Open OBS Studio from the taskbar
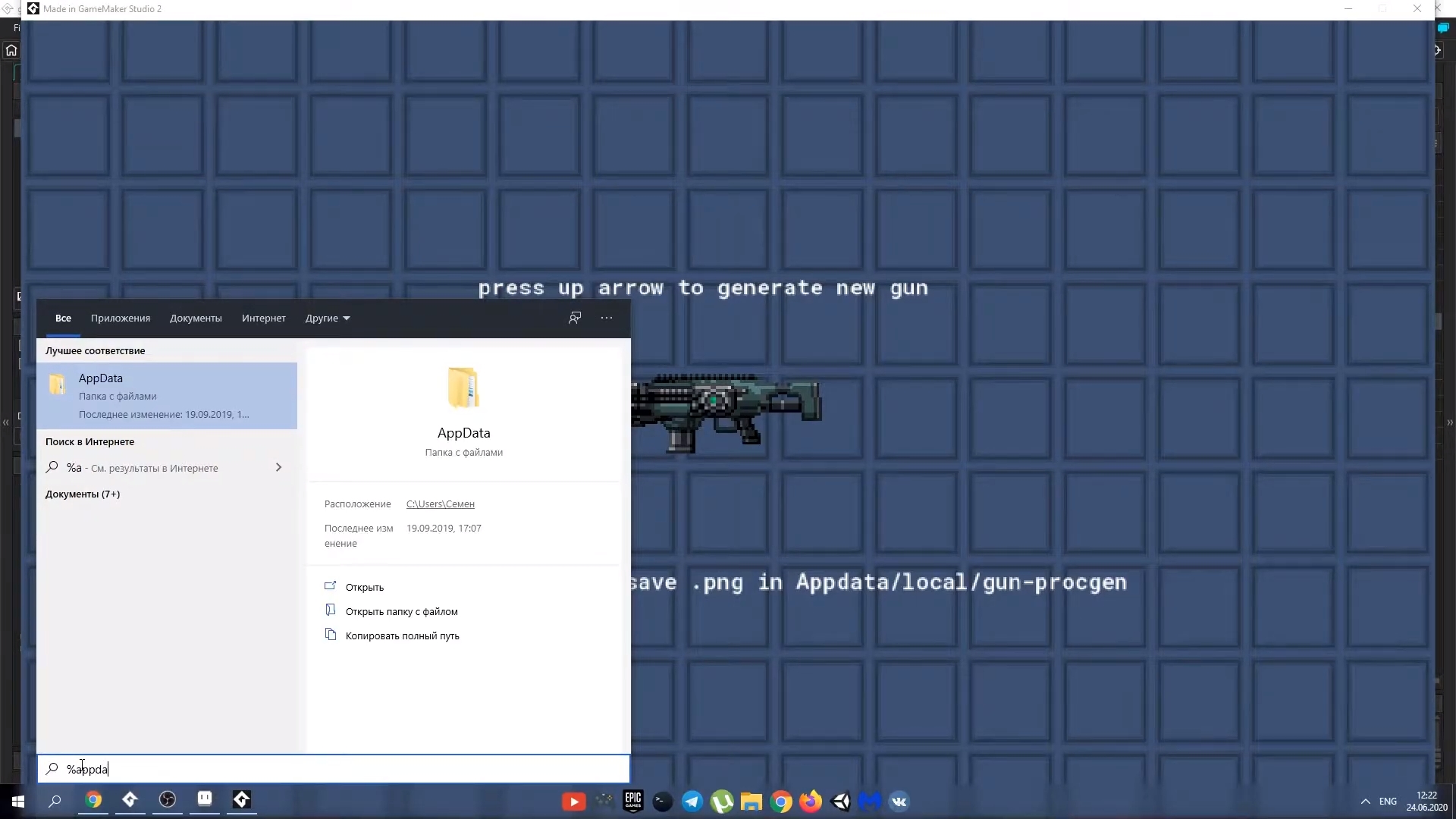1456x819 pixels. (168, 800)
